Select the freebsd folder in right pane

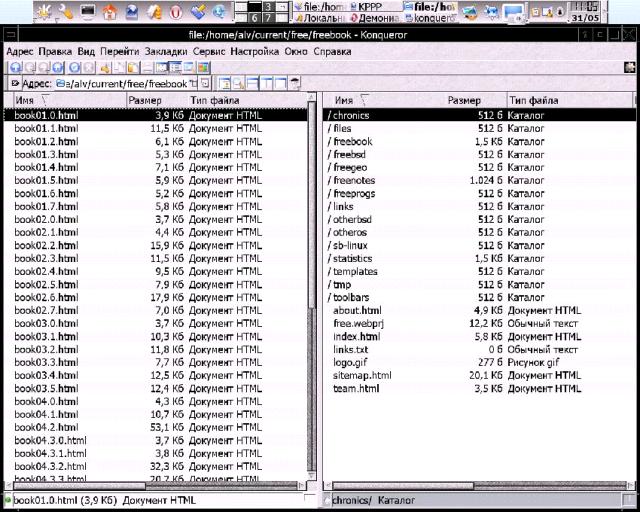(x=348, y=154)
